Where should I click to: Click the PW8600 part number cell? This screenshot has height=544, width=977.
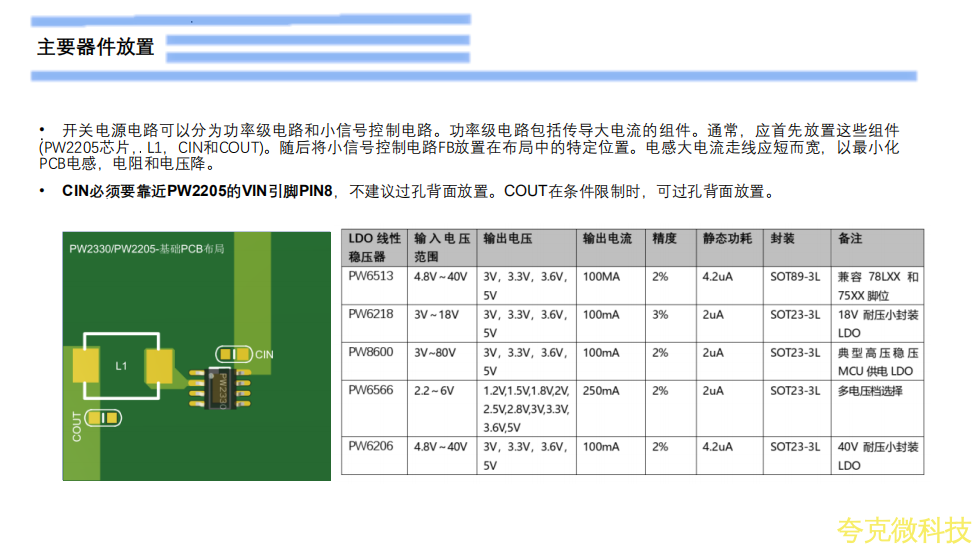[x=371, y=353]
